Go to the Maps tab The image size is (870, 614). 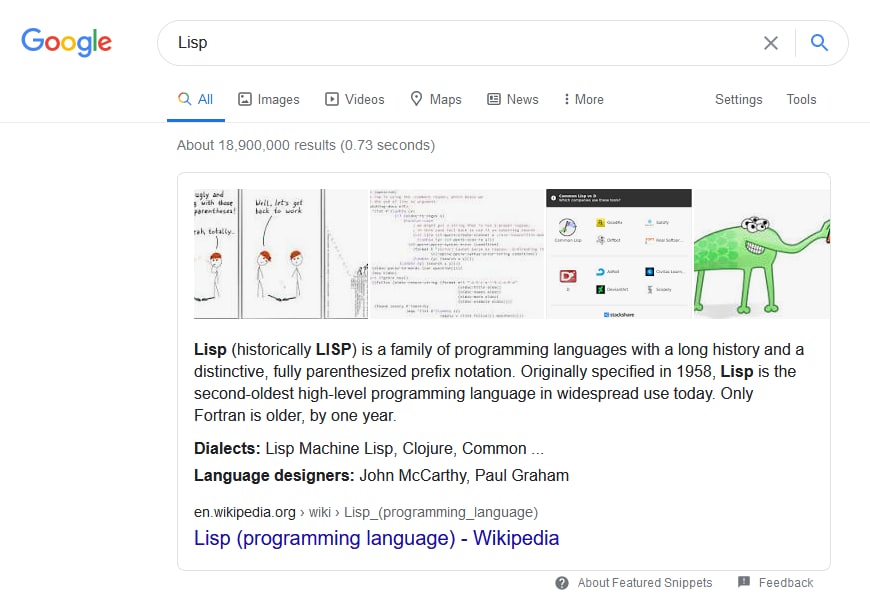pyautogui.click(x=436, y=99)
